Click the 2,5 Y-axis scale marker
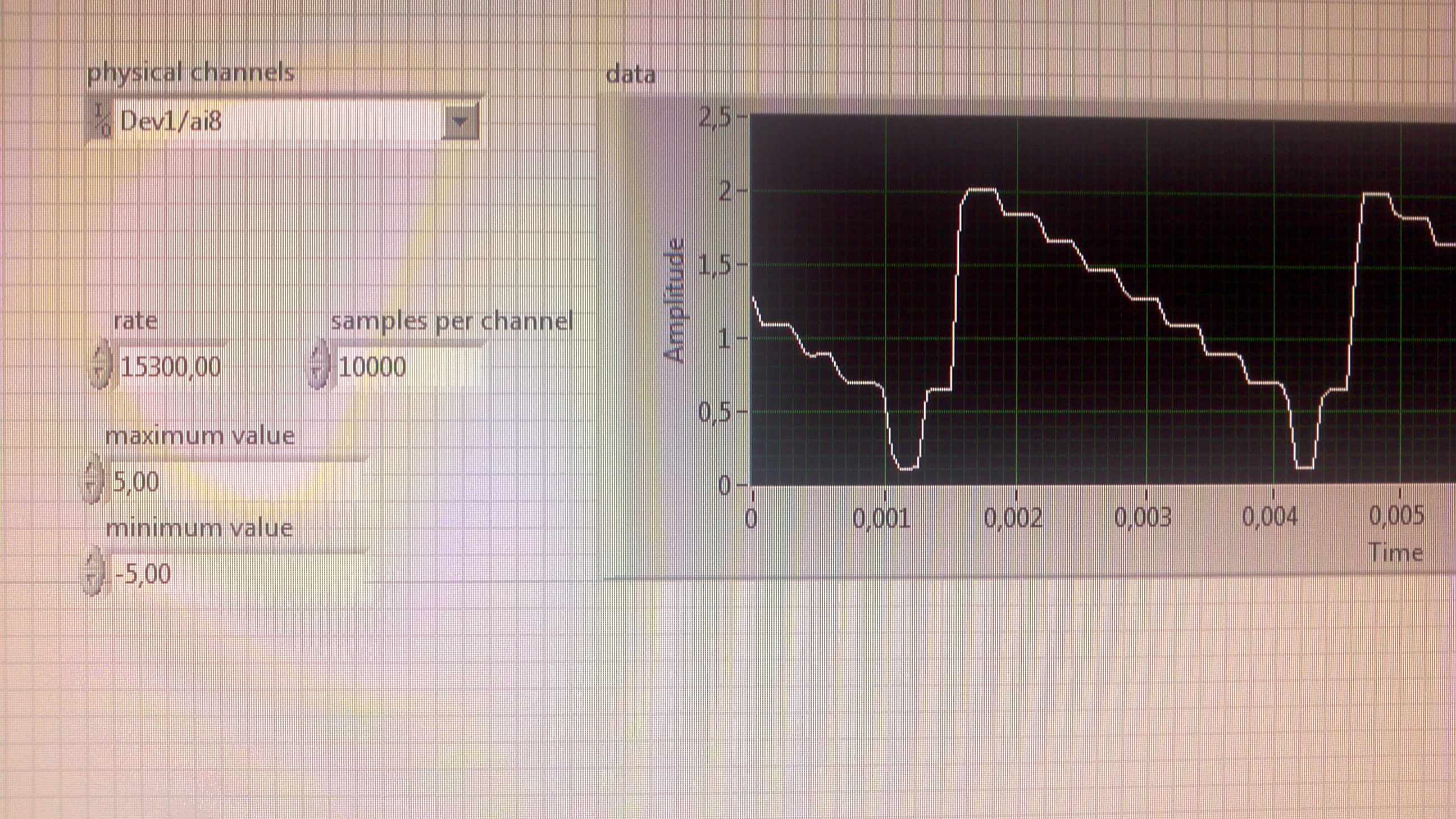The image size is (1456, 819). 714,118
